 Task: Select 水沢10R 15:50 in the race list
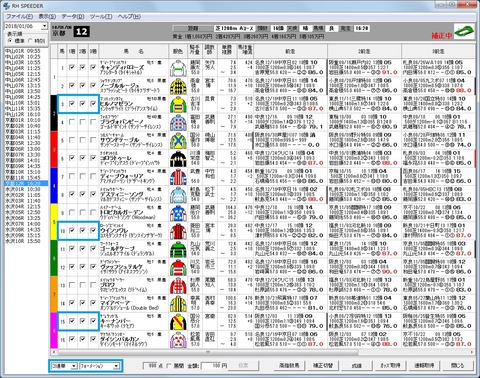click(23, 241)
